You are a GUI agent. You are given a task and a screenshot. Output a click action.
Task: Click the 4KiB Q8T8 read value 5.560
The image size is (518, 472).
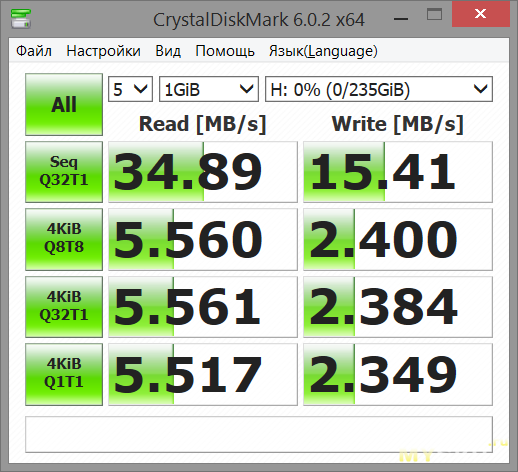point(203,239)
